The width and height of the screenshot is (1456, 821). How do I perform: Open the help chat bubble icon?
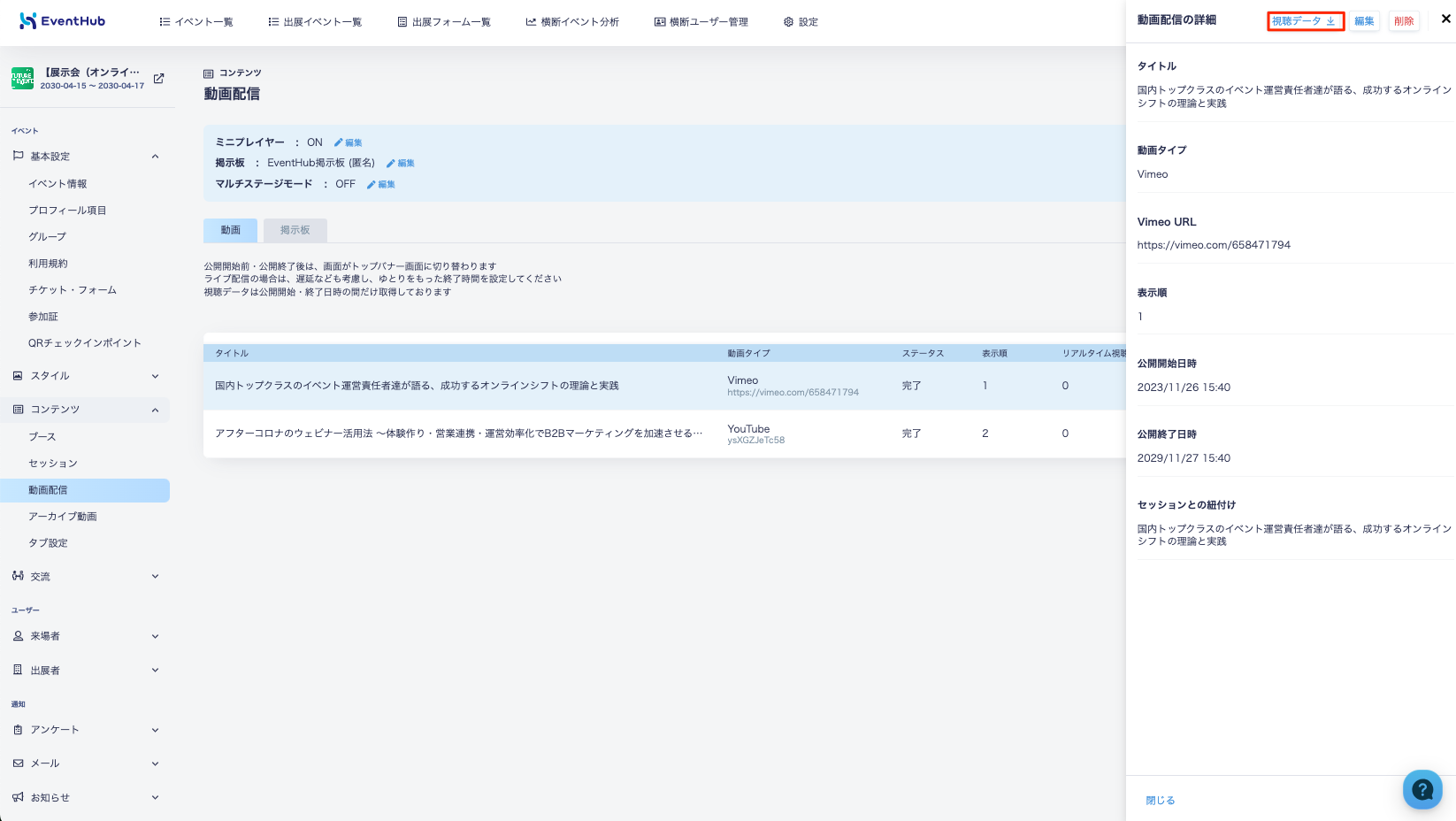(x=1422, y=789)
